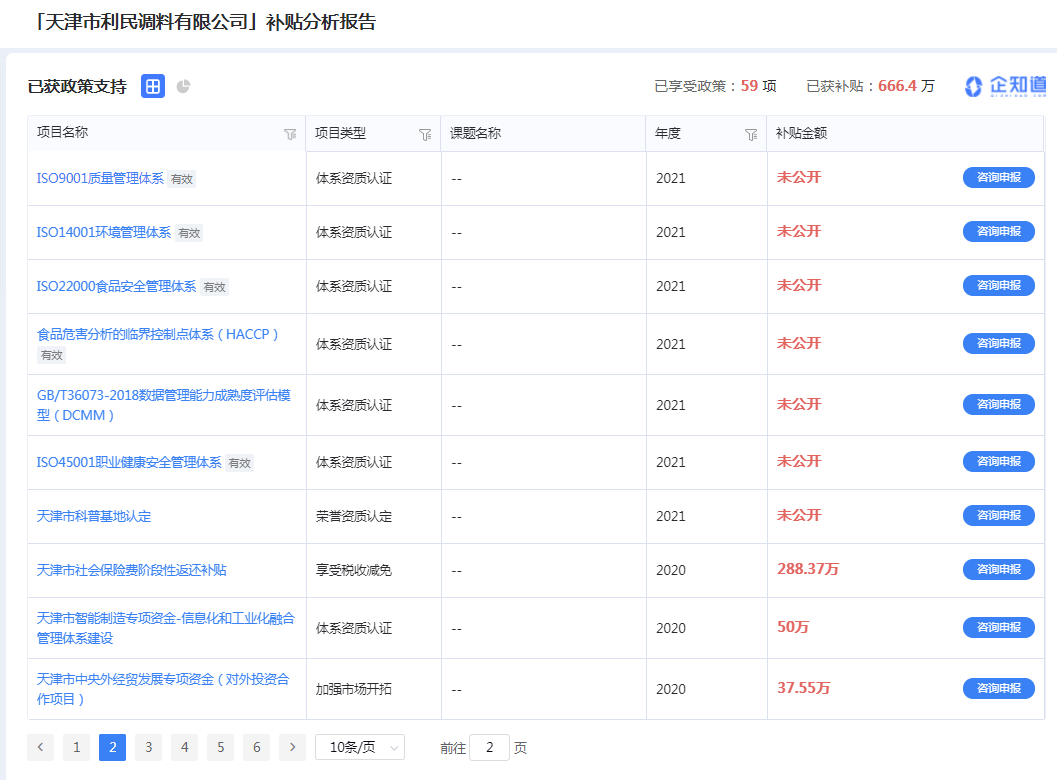1057x780 pixels.
Task: Click the 享受税收减免 project type cell
Action: [x=354, y=570]
